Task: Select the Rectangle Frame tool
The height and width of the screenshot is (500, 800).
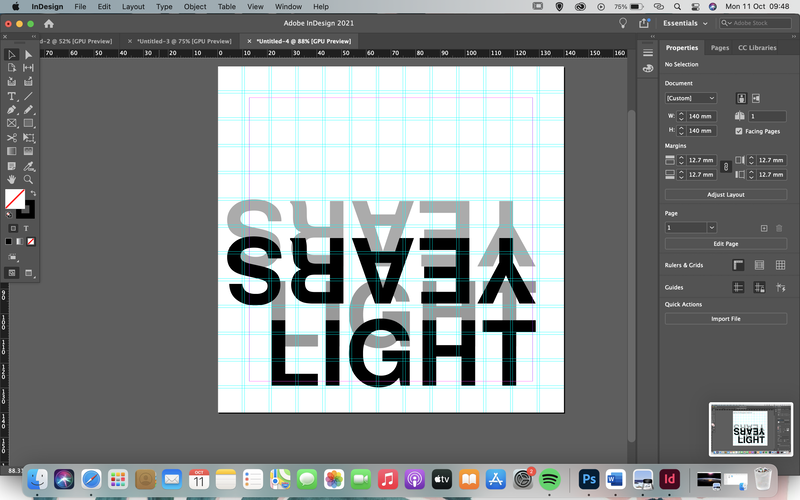Action: (11, 123)
